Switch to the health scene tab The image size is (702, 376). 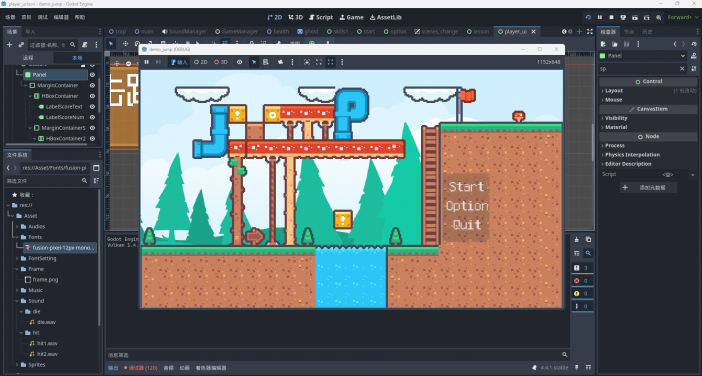point(278,32)
